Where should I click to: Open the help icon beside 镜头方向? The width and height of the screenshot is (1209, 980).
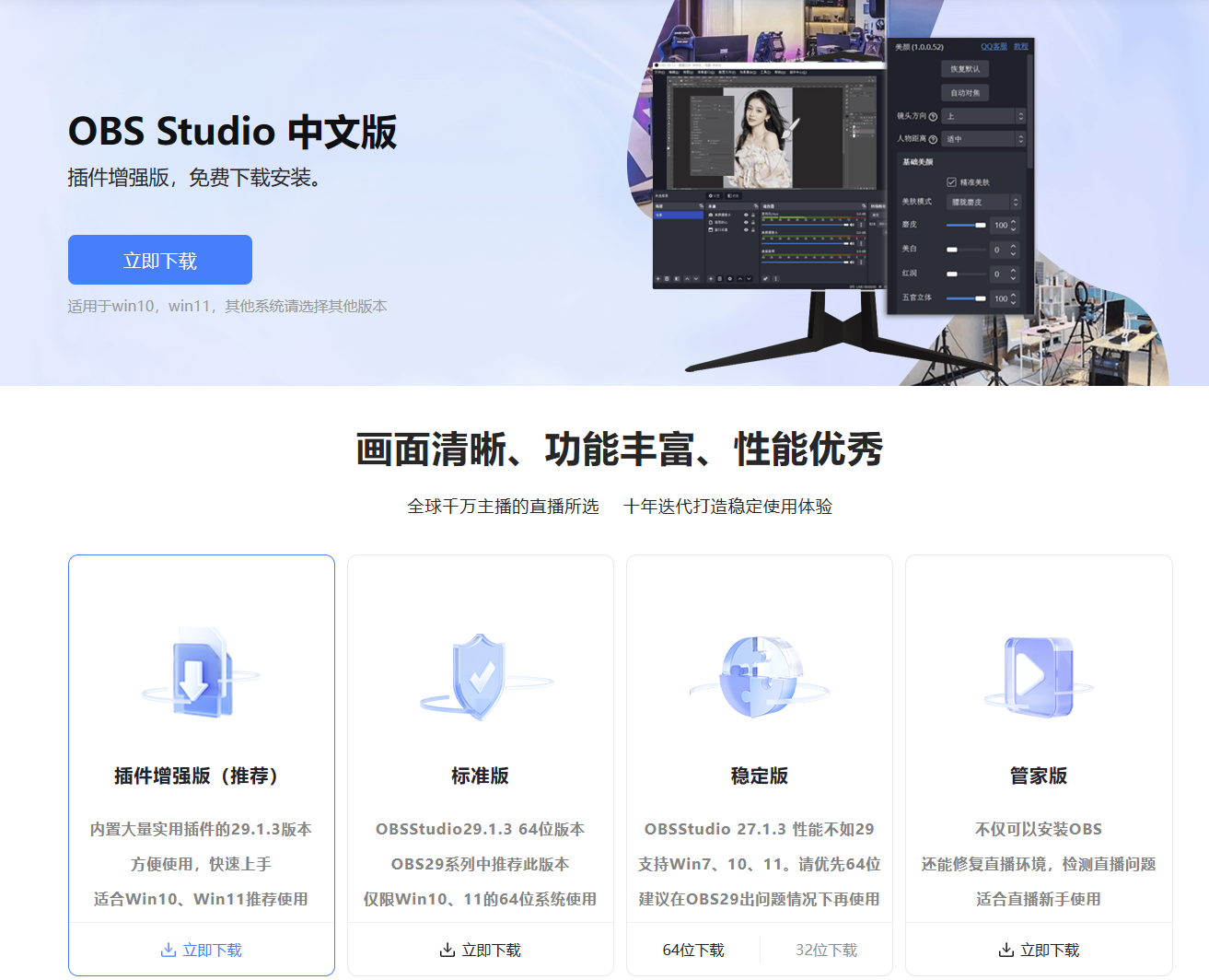click(x=933, y=117)
